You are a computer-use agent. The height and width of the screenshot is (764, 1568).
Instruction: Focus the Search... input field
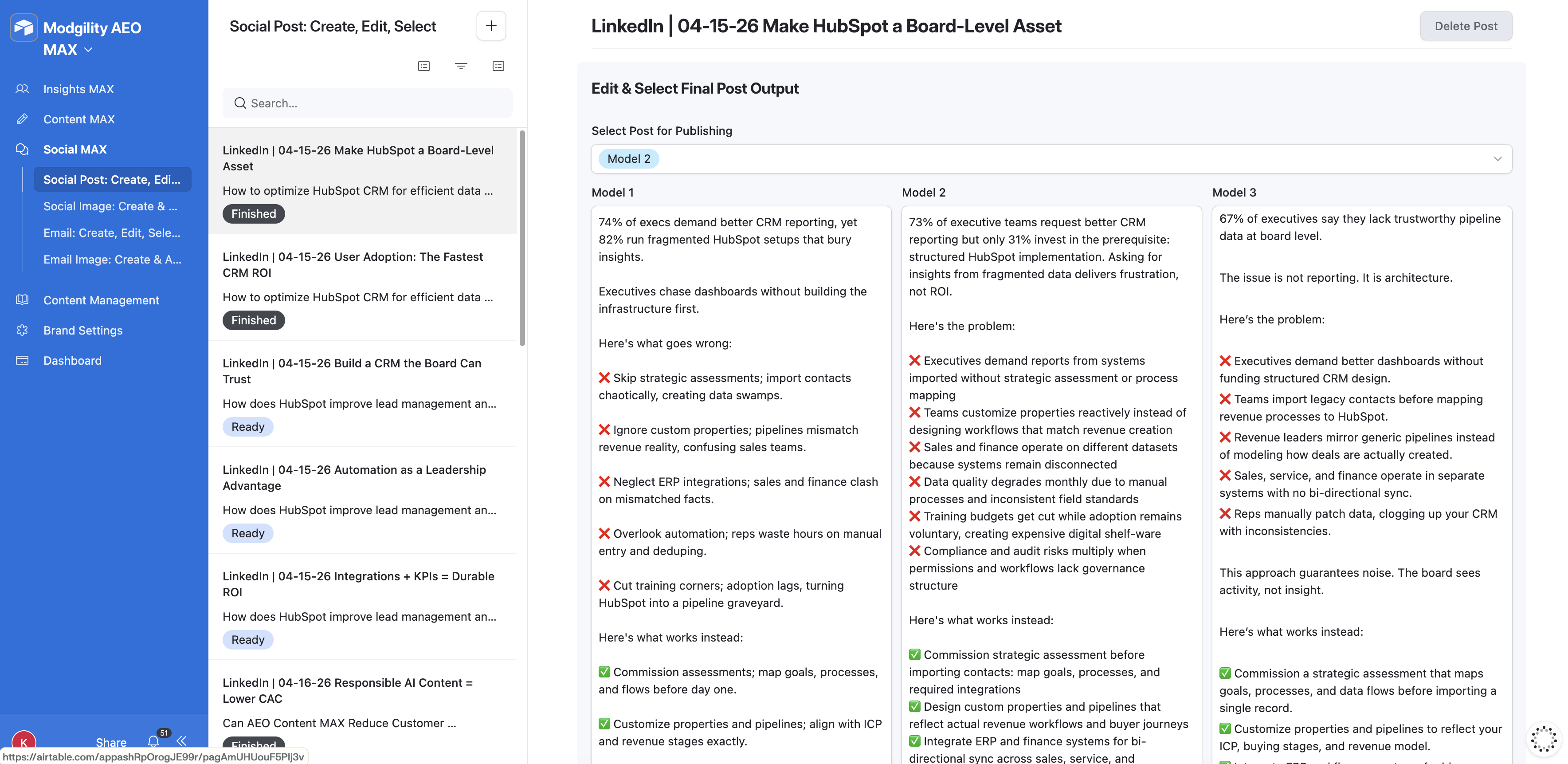point(368,103)
